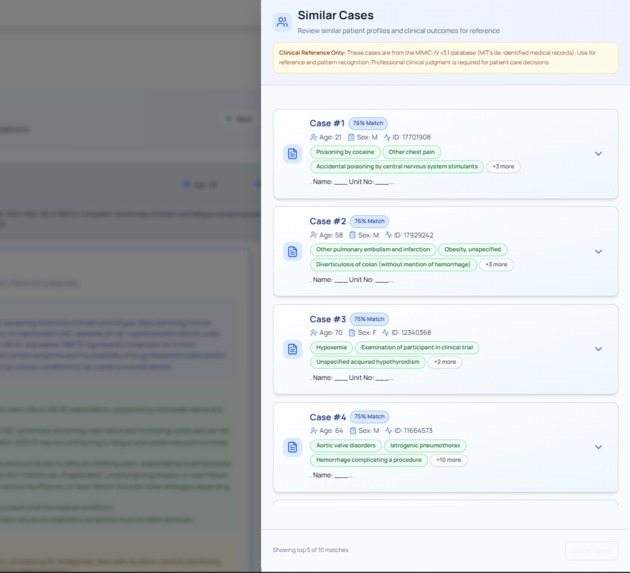This screenshot has height=573, width=630.
Task: Click the ID: 12340368 text
Action: (x=411, y=333)
